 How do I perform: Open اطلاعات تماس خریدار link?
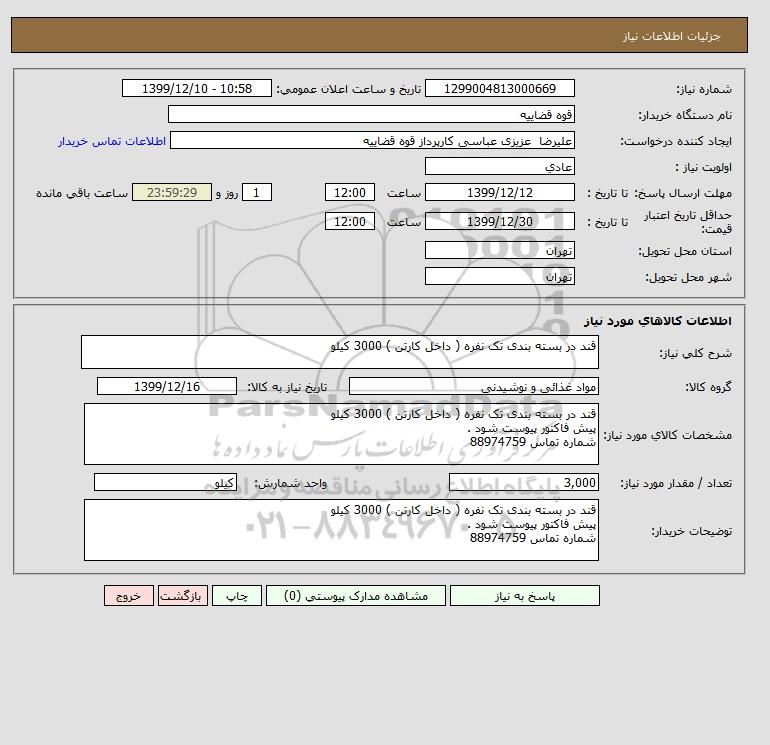coord(112,141)
